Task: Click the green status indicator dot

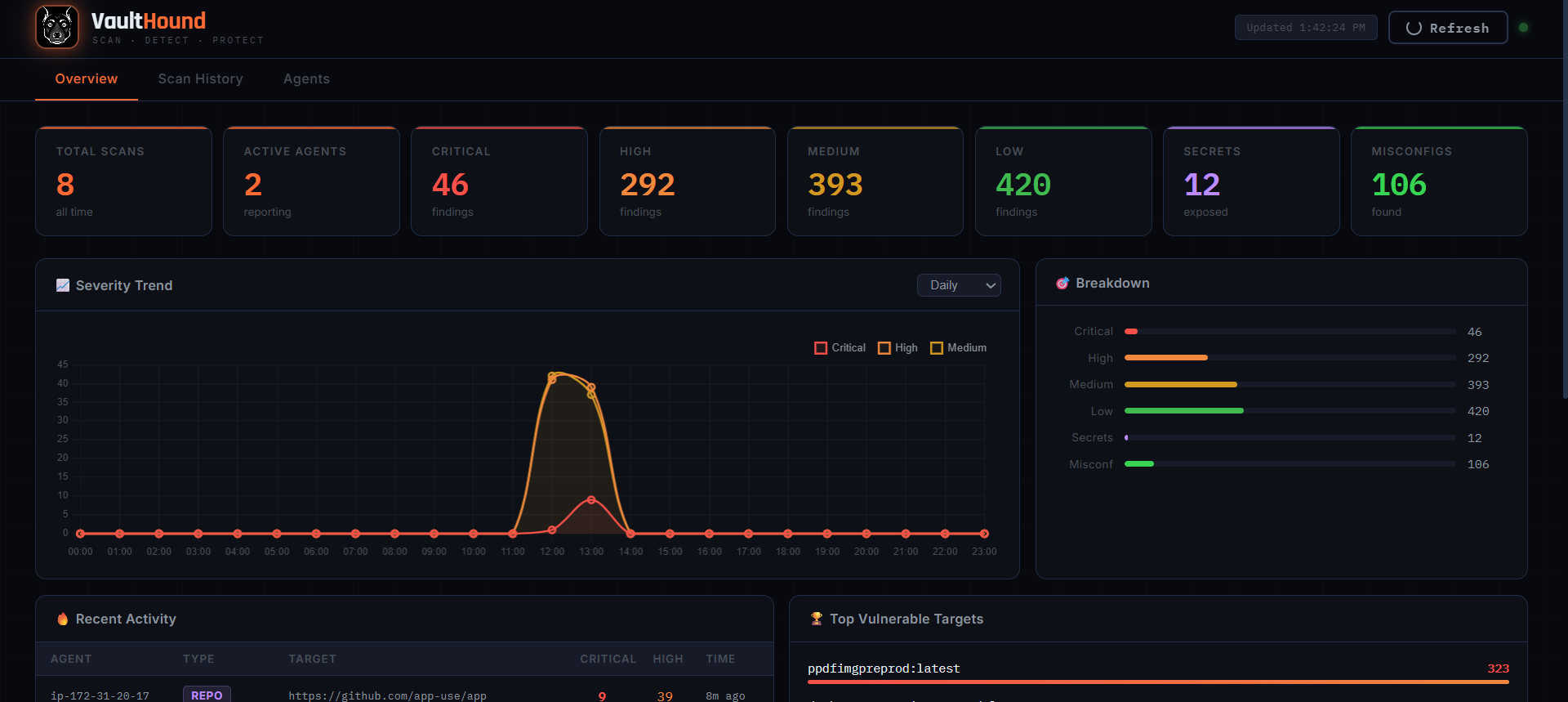Action: 1523,27
